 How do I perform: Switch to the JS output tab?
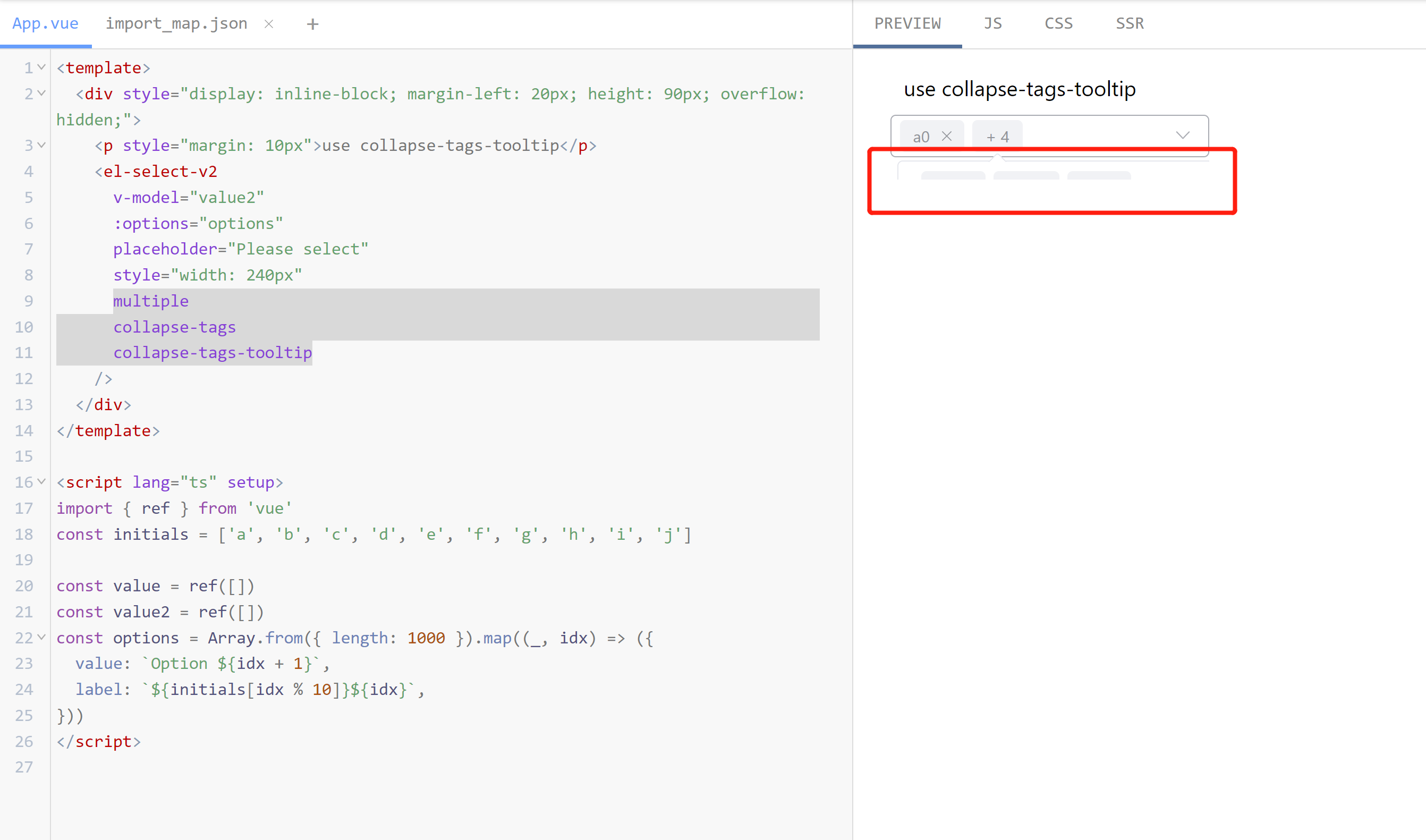point(992,24)
